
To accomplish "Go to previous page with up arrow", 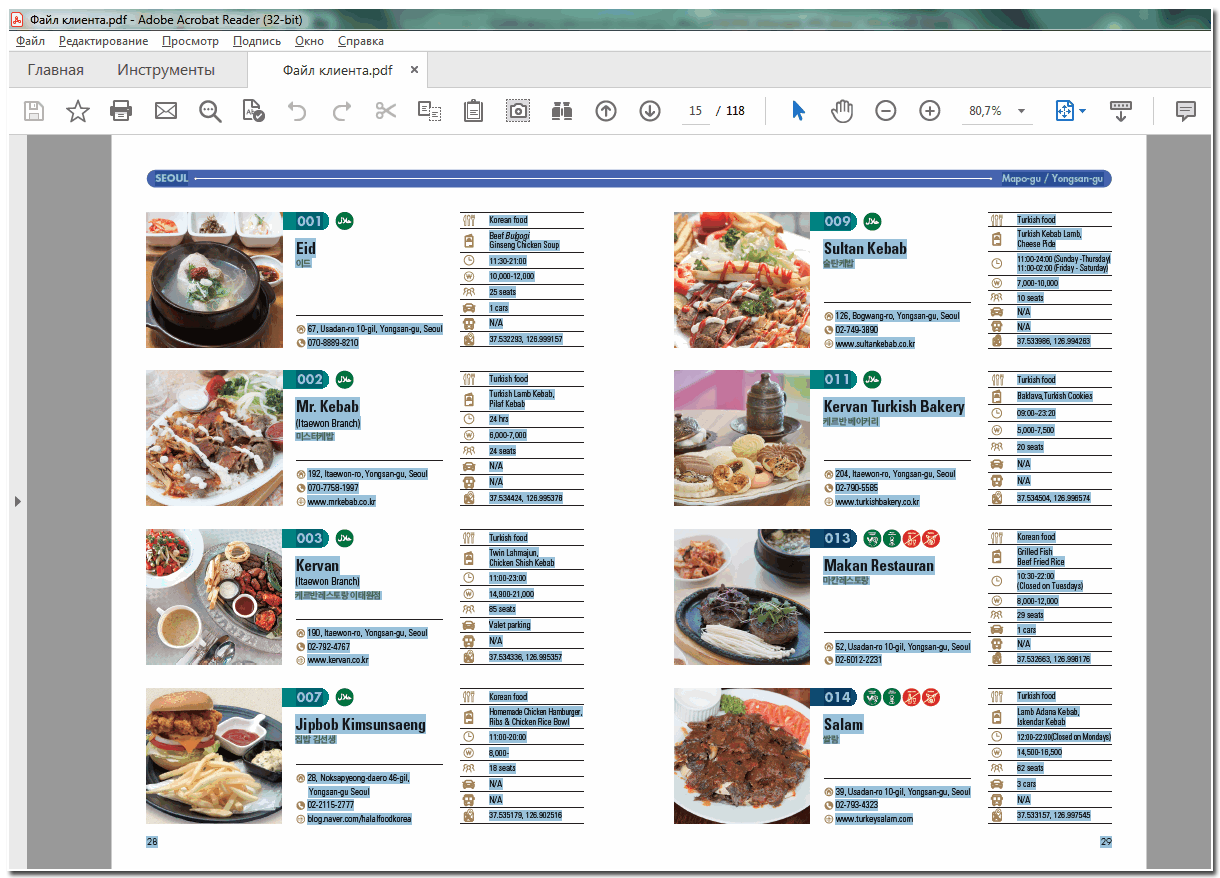I will 605,111.
